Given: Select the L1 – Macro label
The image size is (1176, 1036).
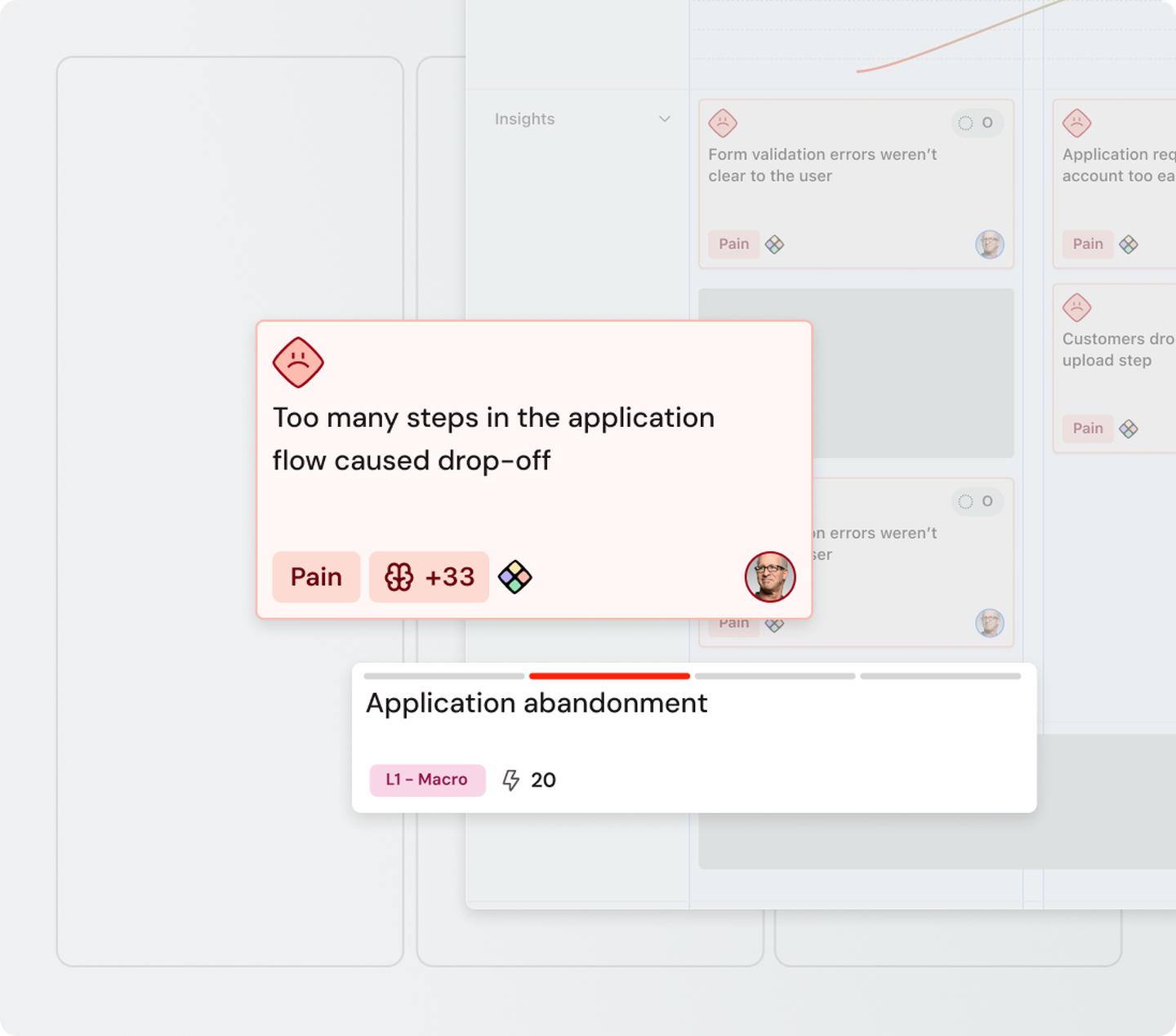Looking at the screenshot, I should pyautogui.click(x=426, y=780).
